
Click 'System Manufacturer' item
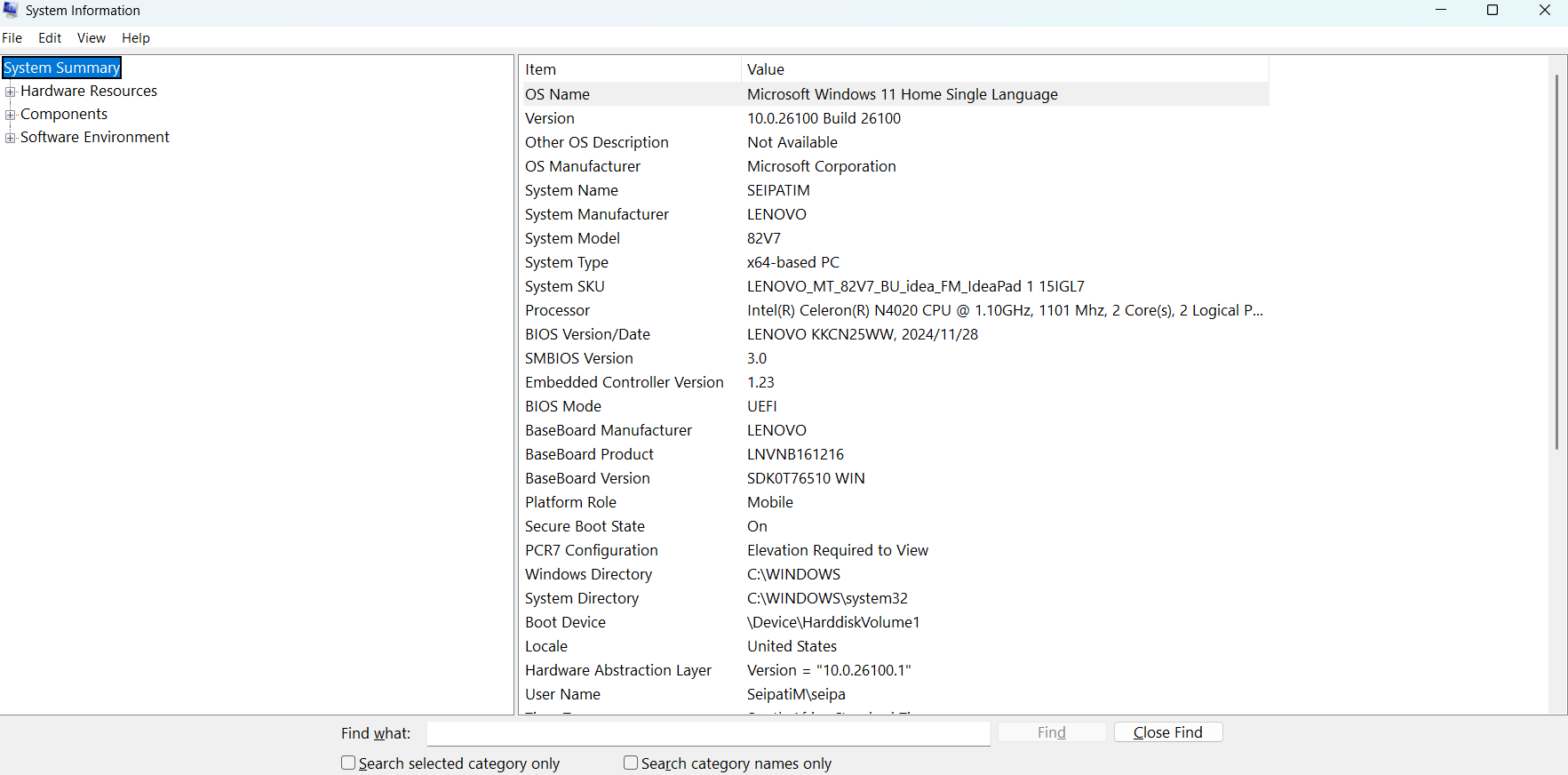point(597,214)
